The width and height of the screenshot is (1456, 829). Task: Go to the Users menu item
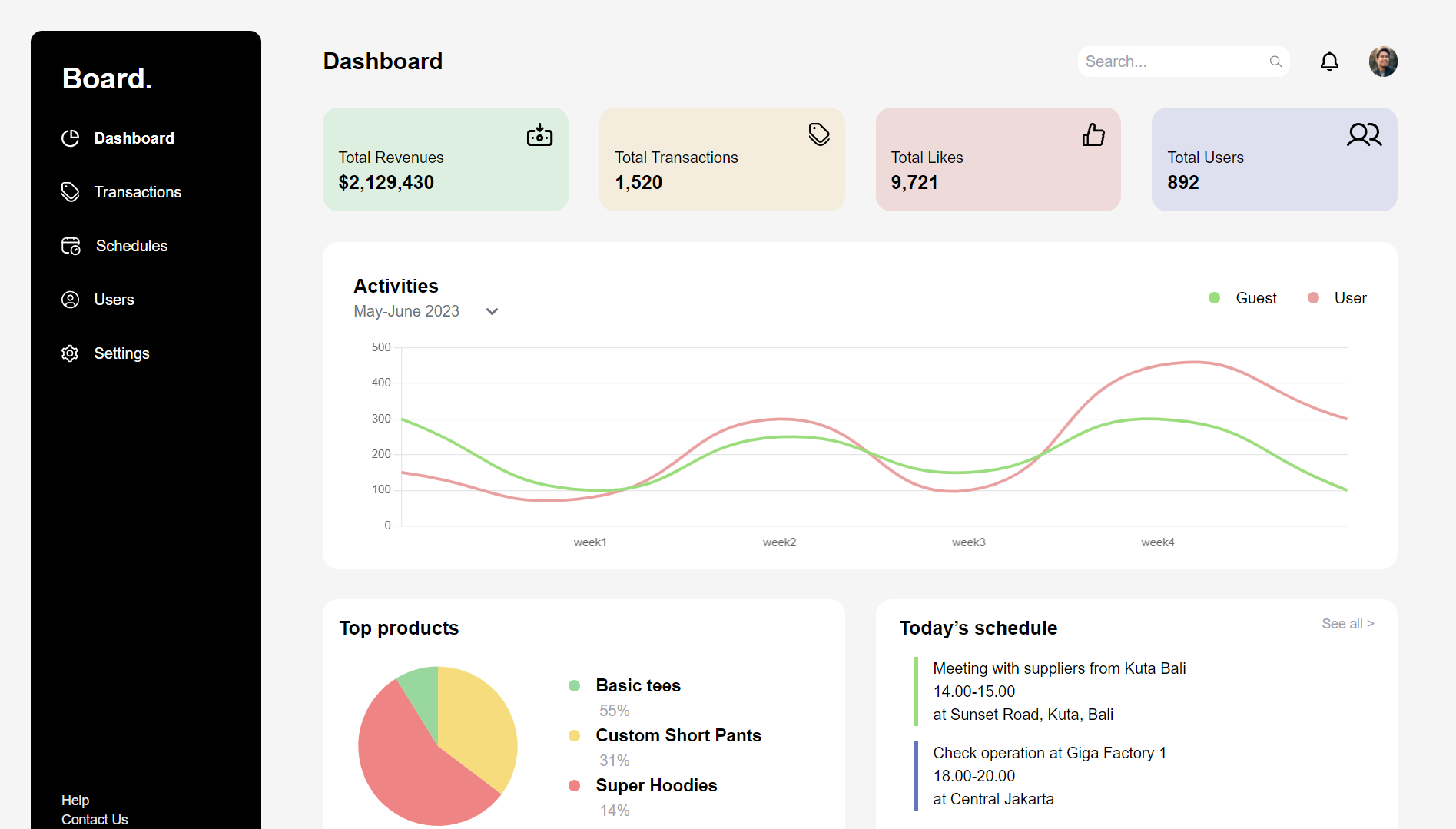pos(114,300)
